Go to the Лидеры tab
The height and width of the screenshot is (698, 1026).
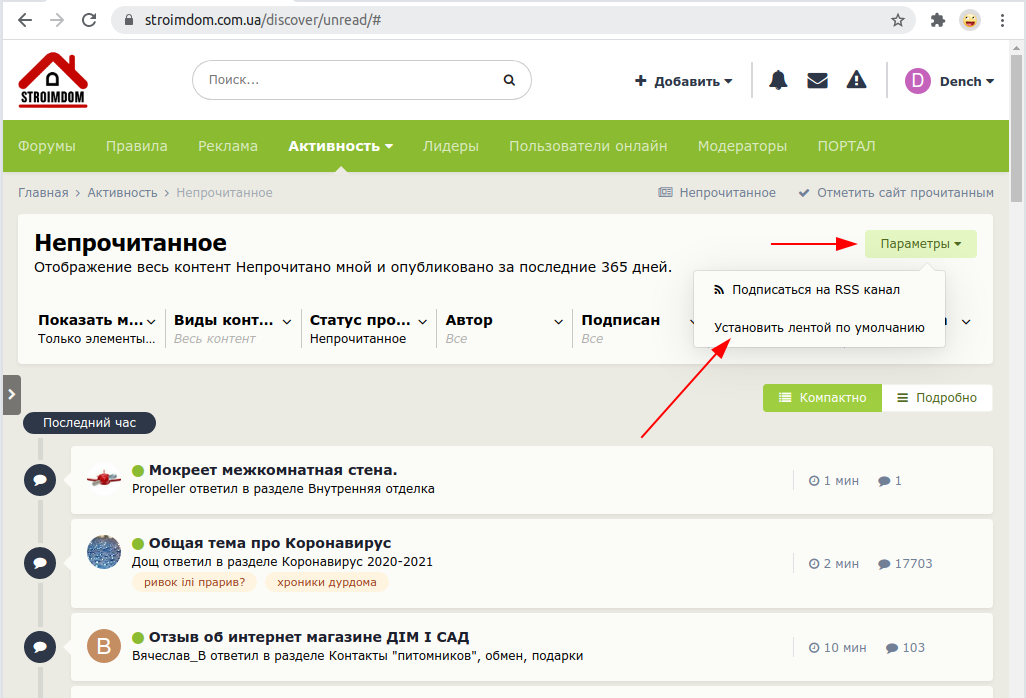click(451, 146)
